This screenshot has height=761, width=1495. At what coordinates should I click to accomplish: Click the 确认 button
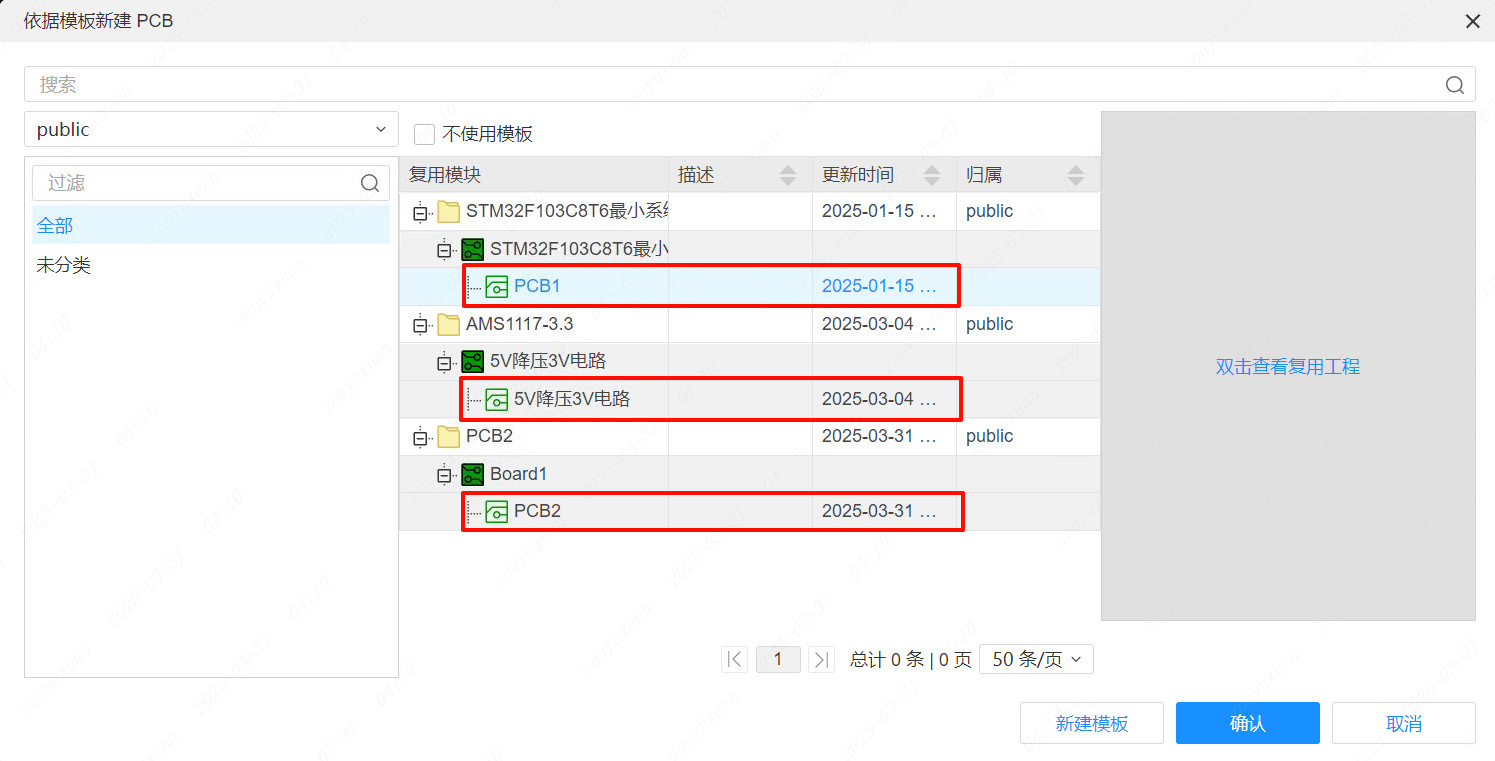tap(1247, 722)
